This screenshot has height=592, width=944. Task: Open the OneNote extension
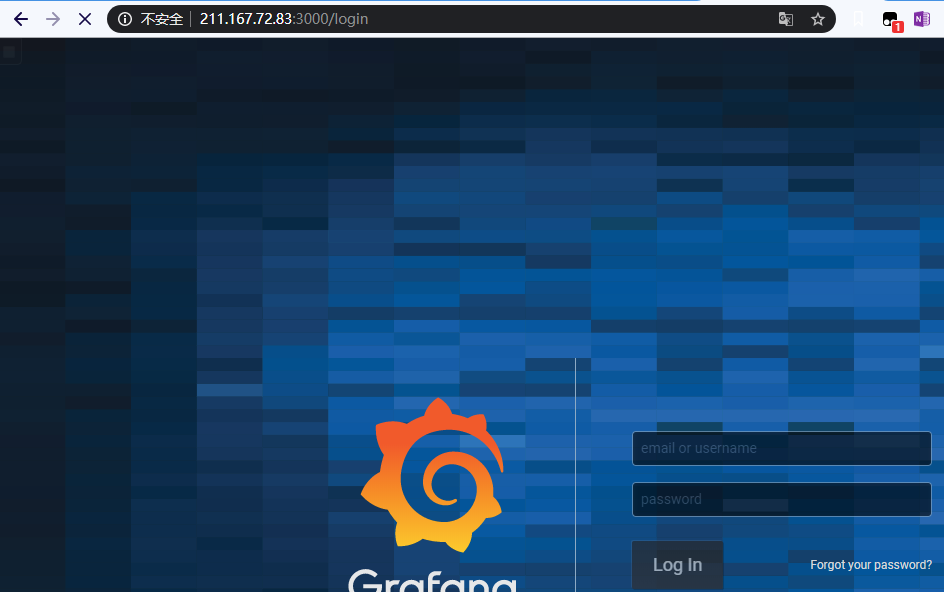pos(922,19)
